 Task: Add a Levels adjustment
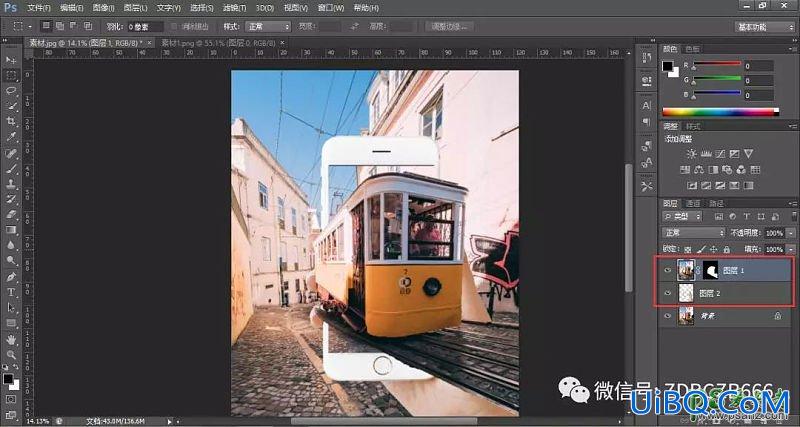click(706, 154)
